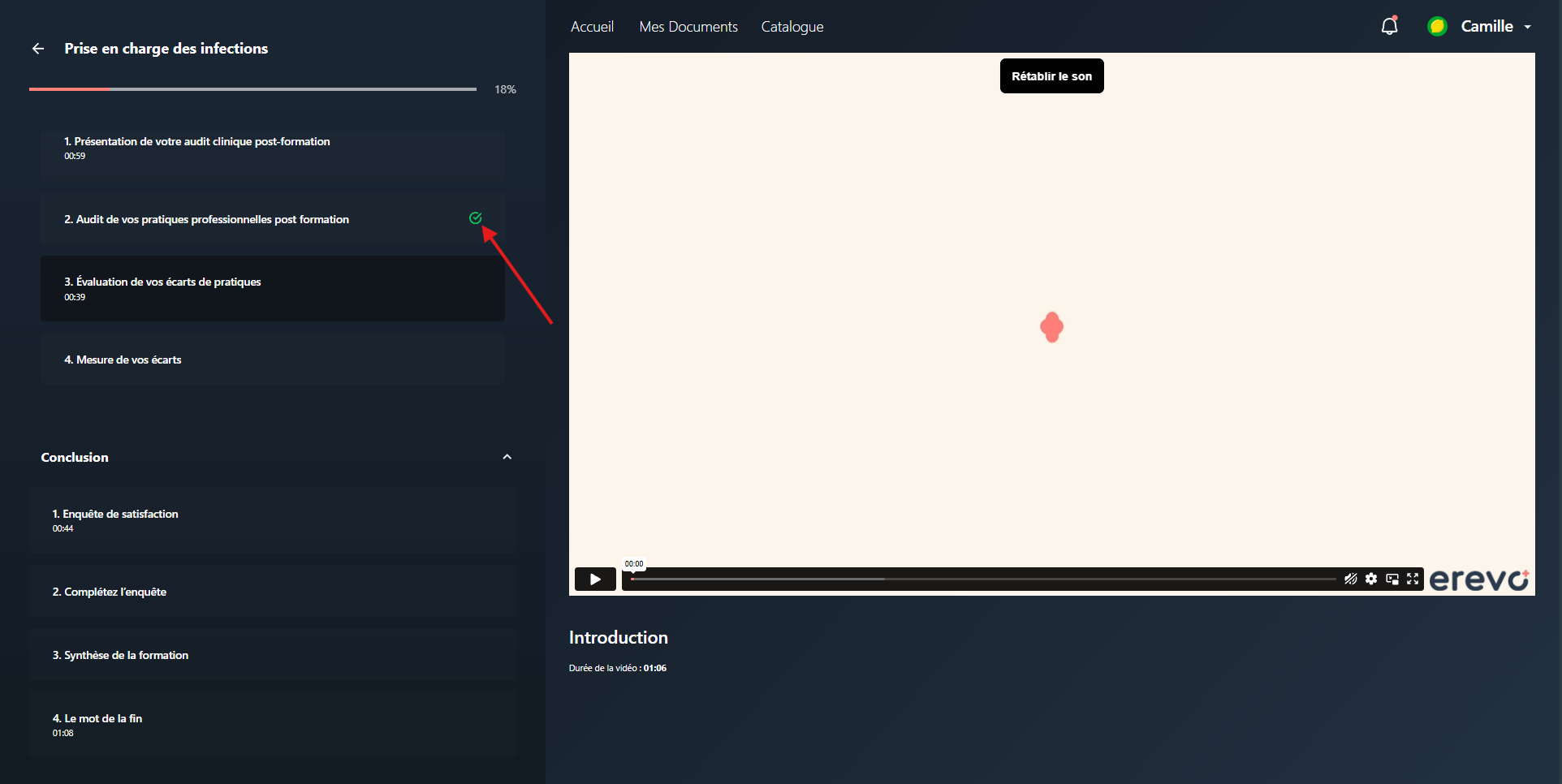Collapse the Conclusion section chevron

coord(507,457)
